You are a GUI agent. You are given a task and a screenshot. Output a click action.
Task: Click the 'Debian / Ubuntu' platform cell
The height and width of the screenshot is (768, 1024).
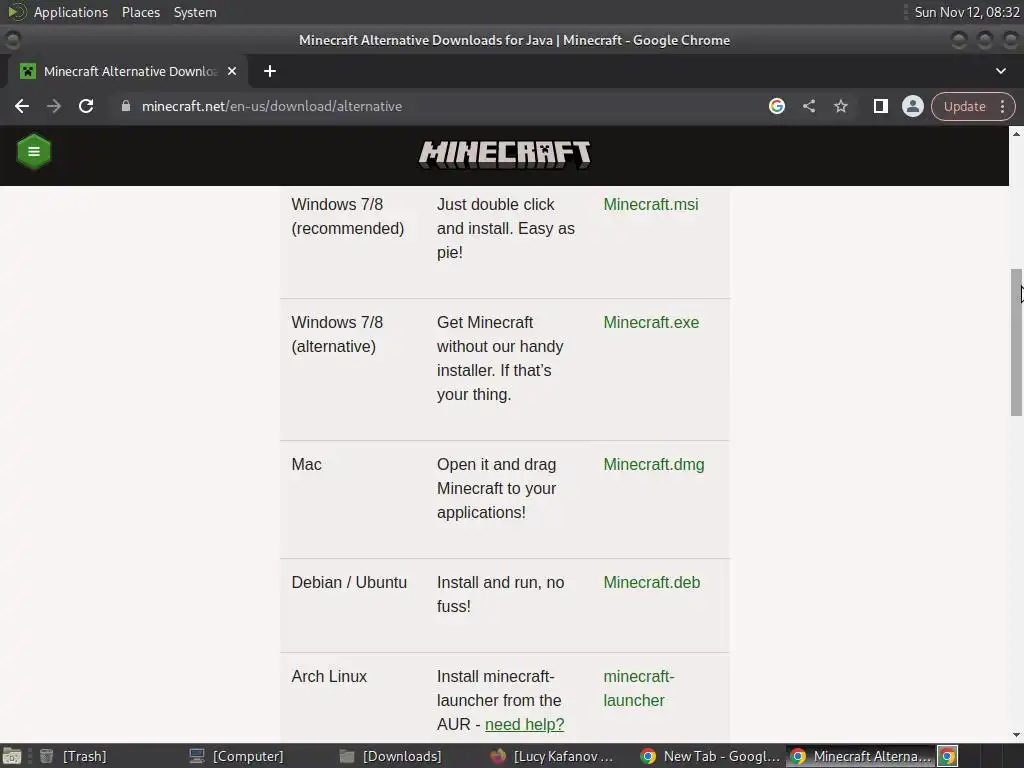(x=349, y=583)
